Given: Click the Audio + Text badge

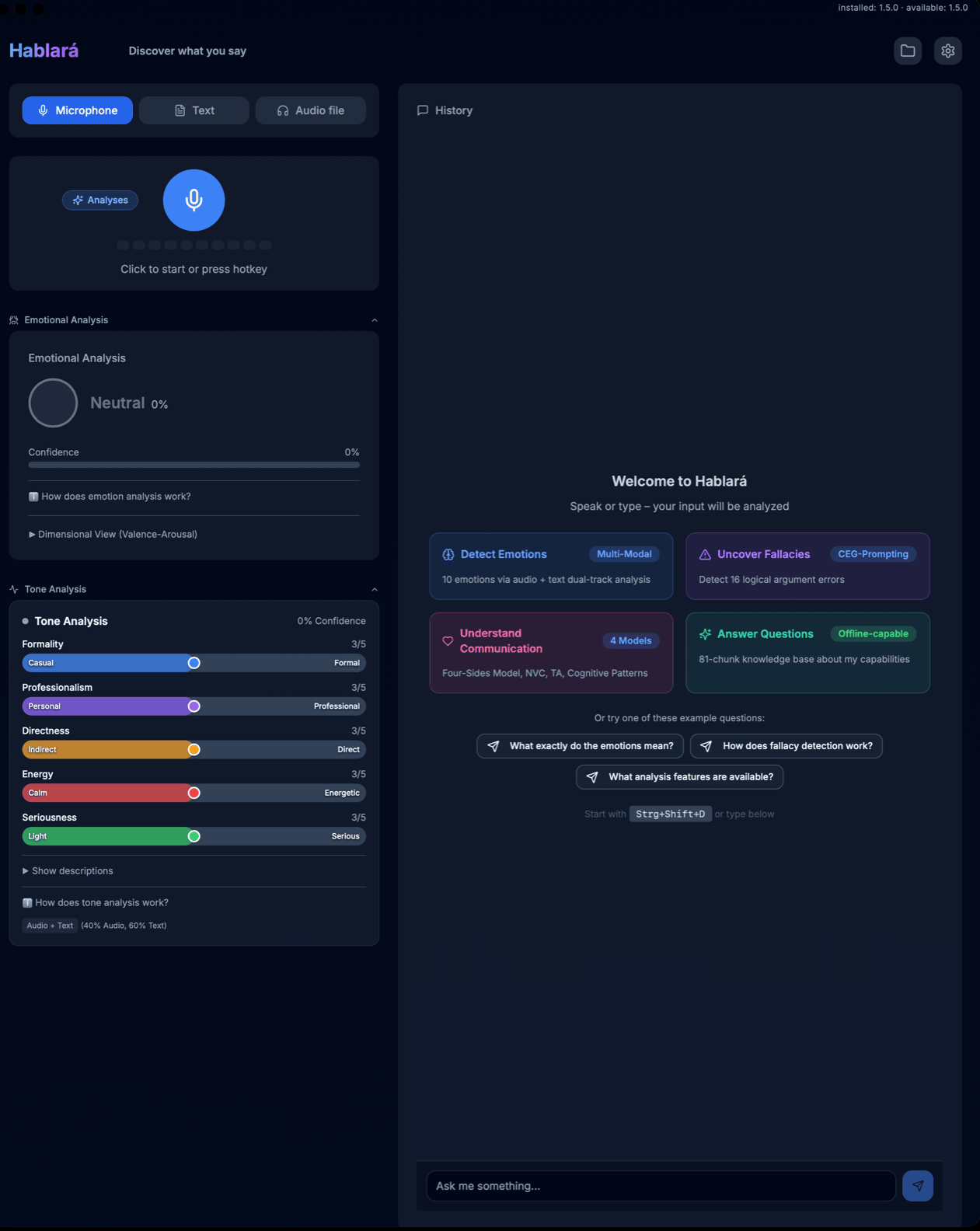Looking at the screenshot, I should [50, 926].
